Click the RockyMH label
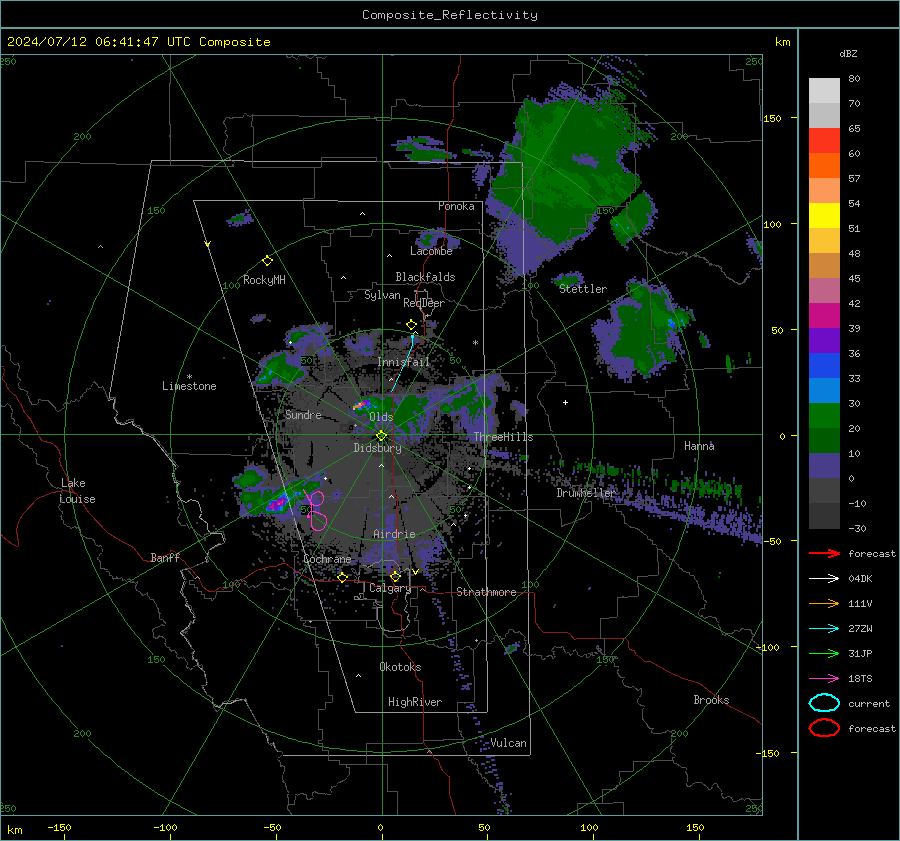The width and height of the screenshot is (900, 841). pos(264,280)
